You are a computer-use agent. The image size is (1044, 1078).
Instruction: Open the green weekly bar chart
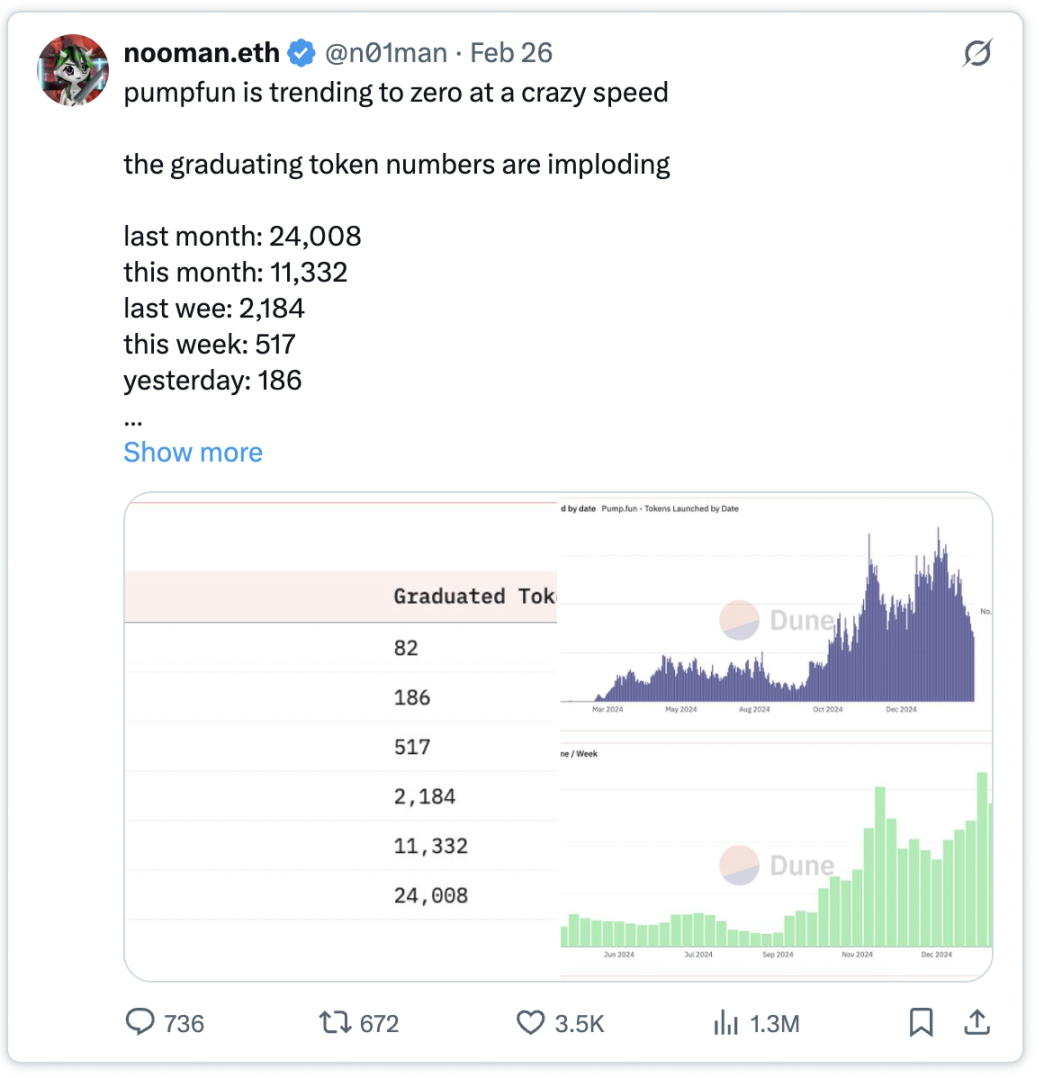(x=775, y=862)
